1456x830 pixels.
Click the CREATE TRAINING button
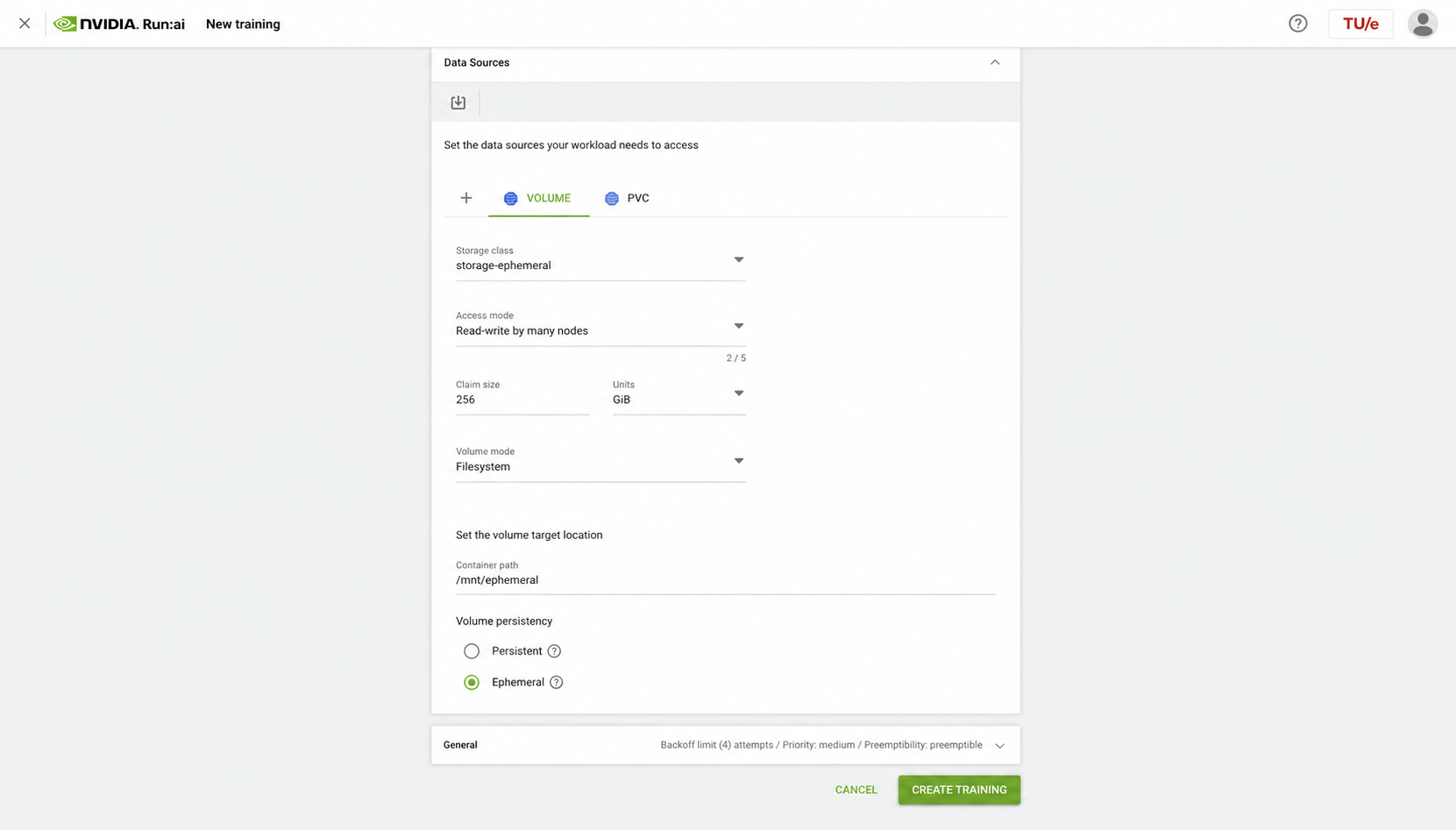(x=959, y=790)
